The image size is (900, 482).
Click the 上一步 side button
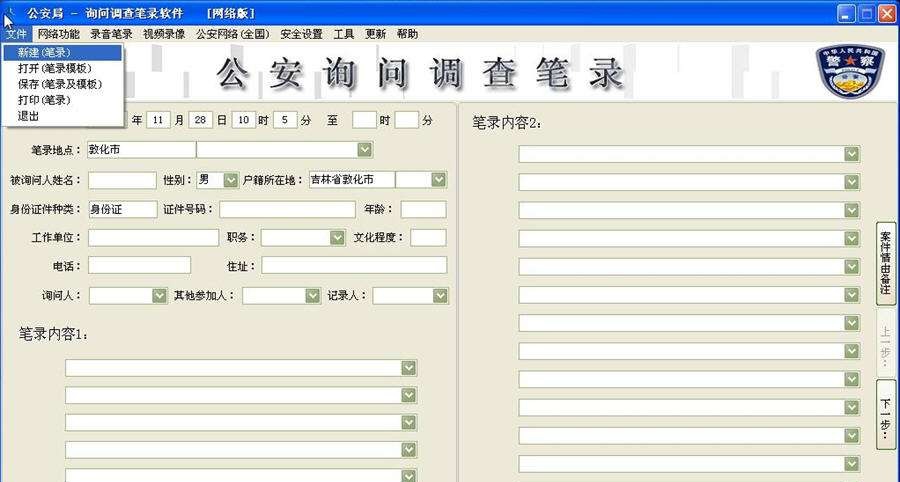click(x=886, y=345)
